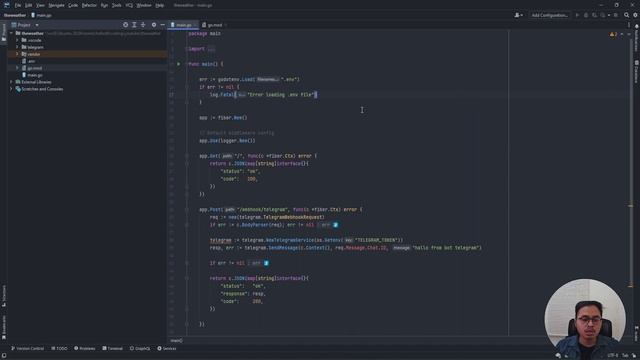Close the go.mod editor tab

[226, 25]
